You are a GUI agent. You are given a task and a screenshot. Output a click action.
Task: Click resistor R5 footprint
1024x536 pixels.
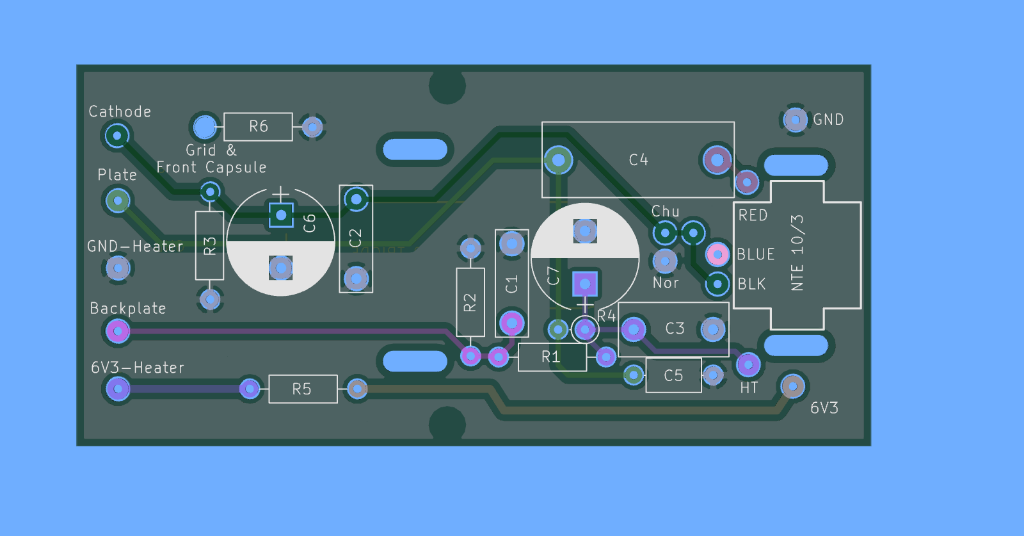pos(302,389)
